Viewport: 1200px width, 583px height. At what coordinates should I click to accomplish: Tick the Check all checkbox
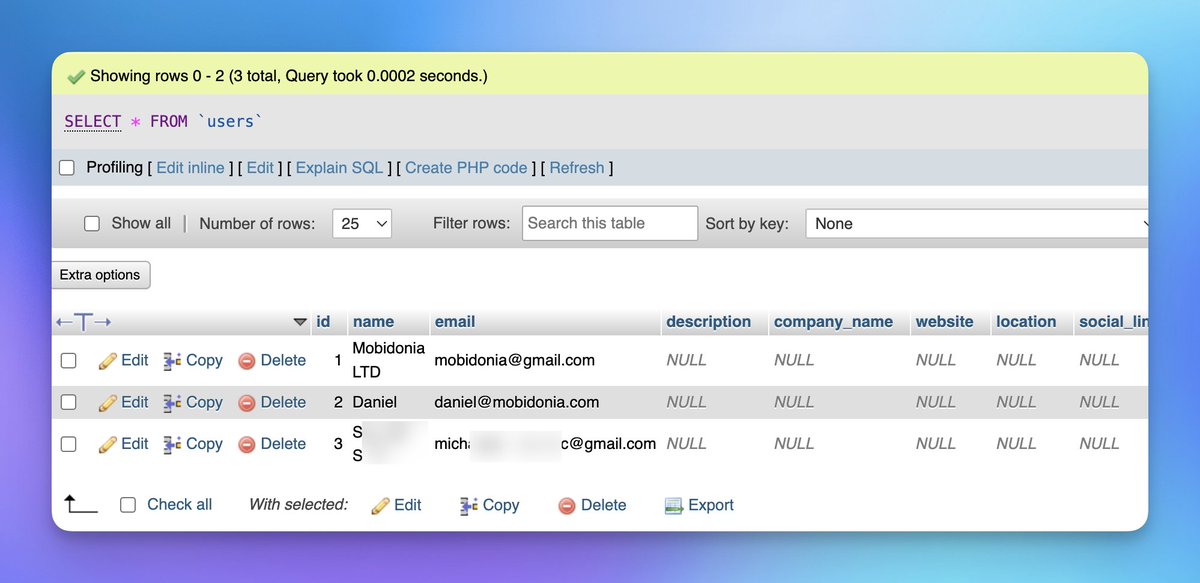pos(128,506)
